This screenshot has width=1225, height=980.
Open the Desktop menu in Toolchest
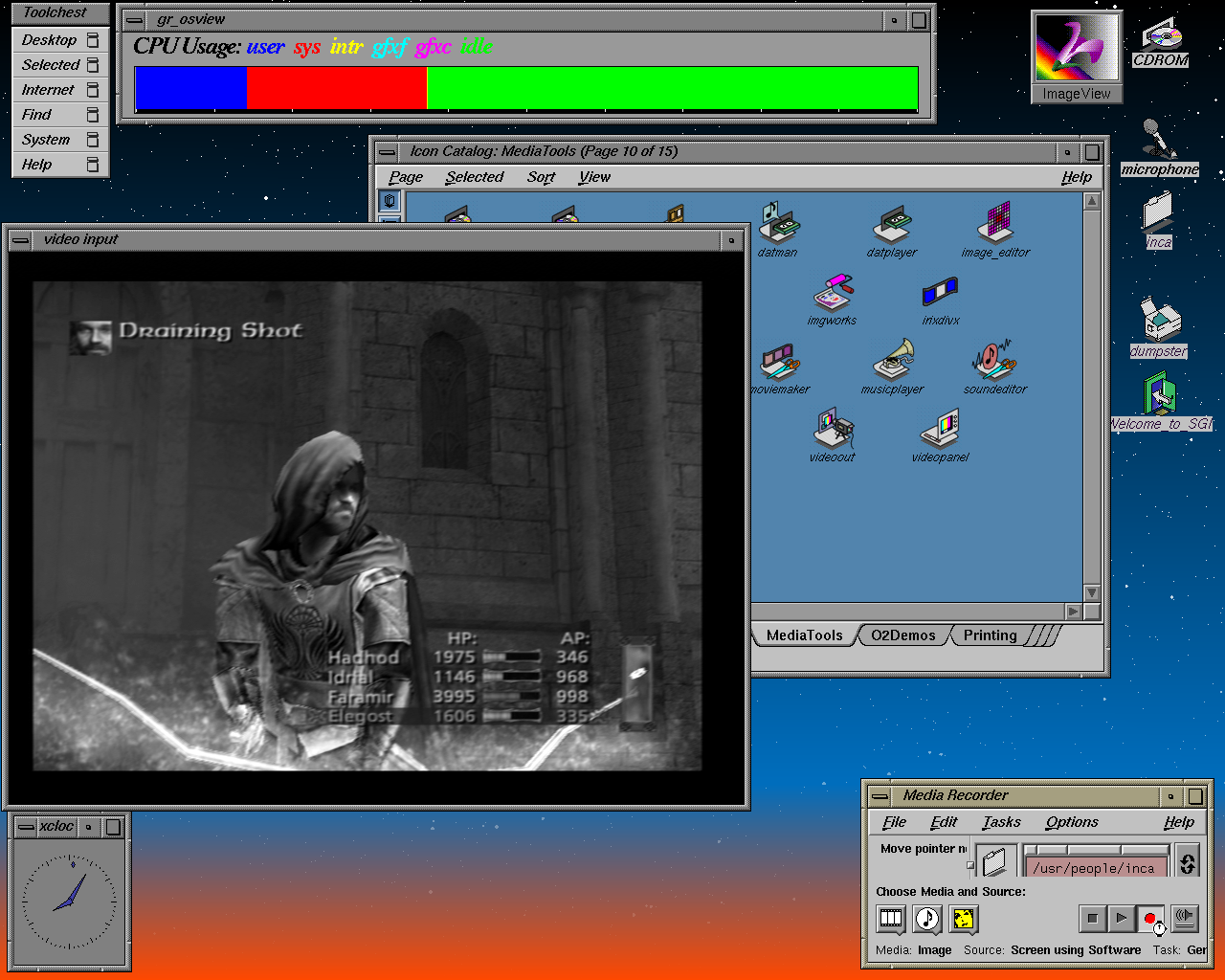(x=60, y=40)
